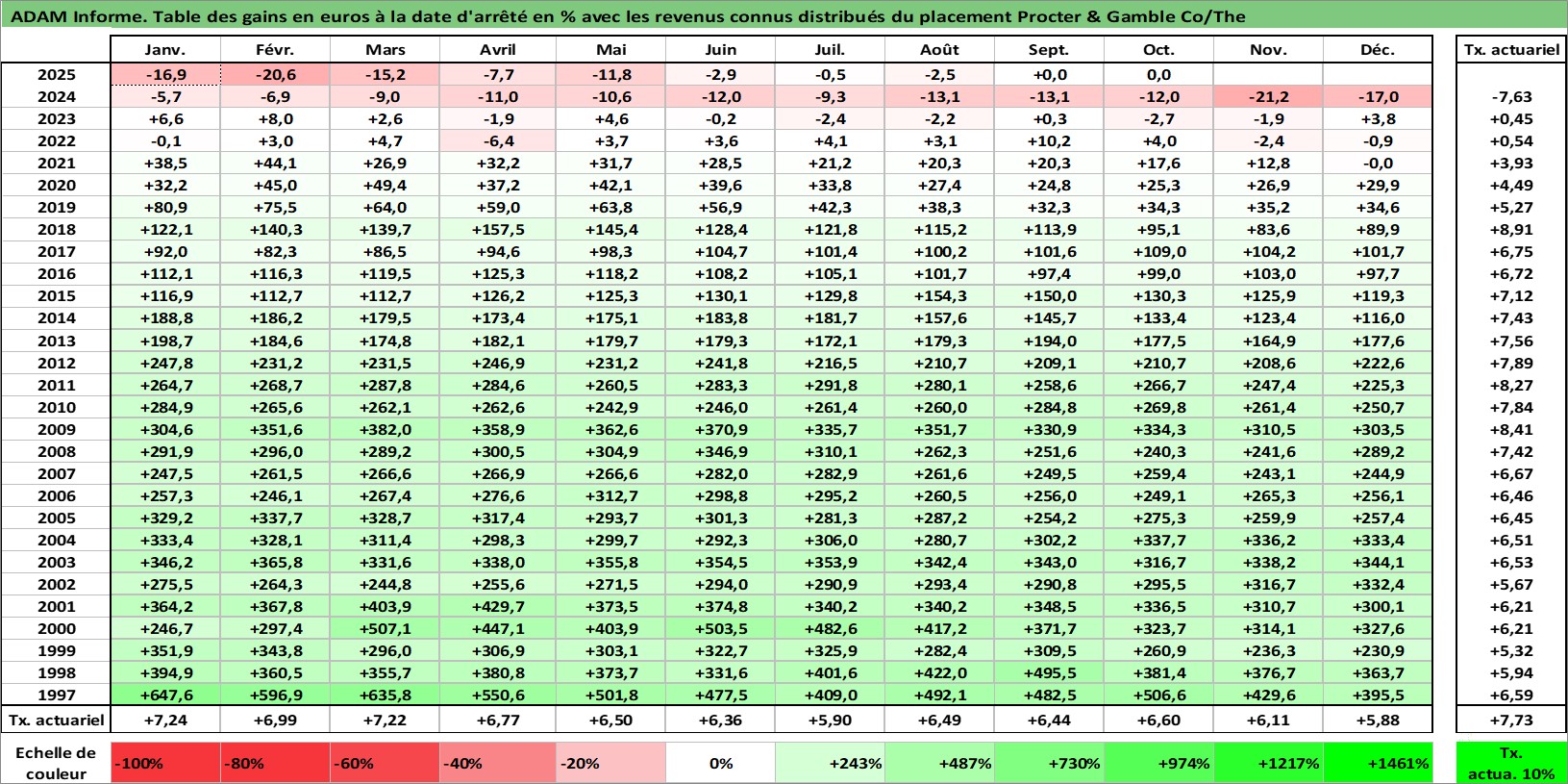Click the 2009 year row label
This screenshot has height=784, width=1568.
(x=56, y=429)
